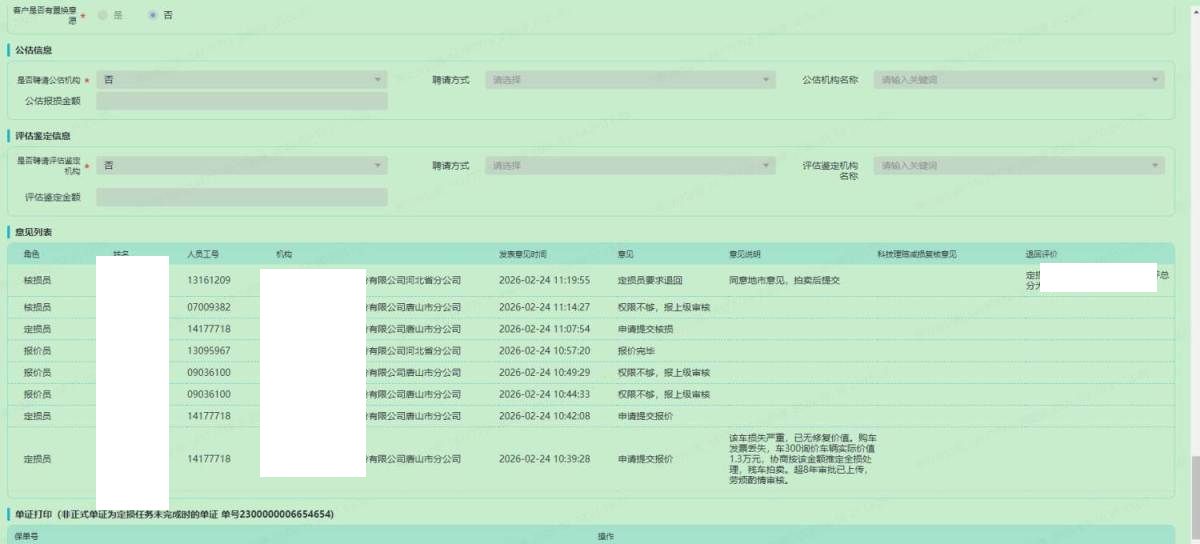Select the row with 定损员要求退回 opinion
The height and width of the screenshot is (544, 1200).
(x=650, y=280)
